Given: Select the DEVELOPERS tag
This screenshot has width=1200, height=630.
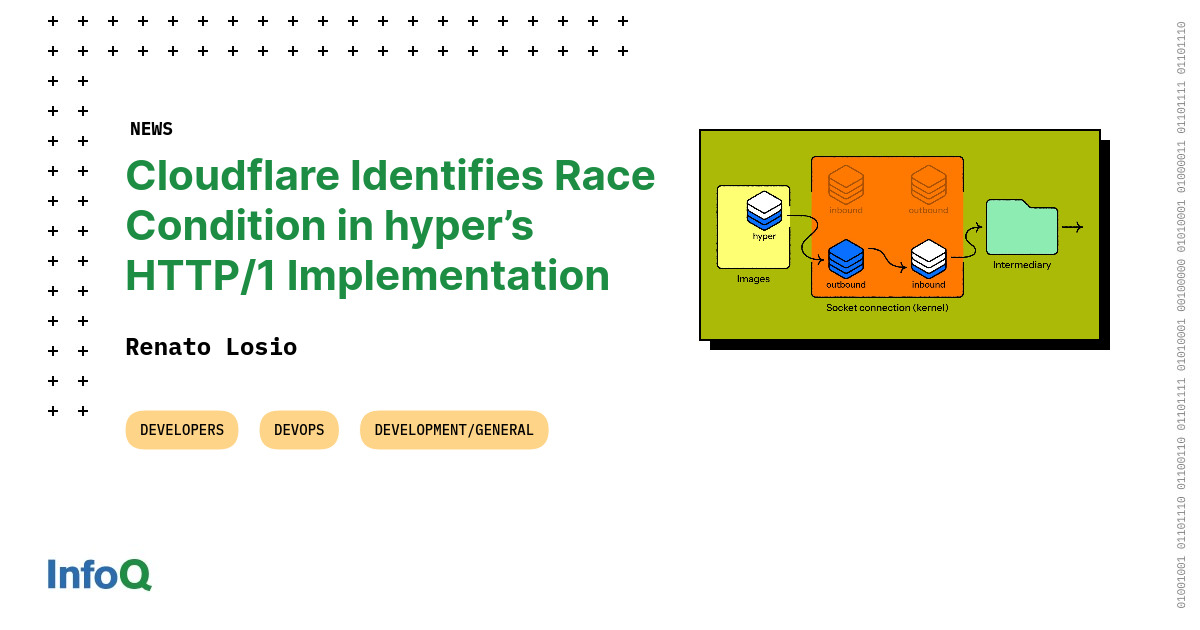Looking at the screenshot, I should point(182,430).
